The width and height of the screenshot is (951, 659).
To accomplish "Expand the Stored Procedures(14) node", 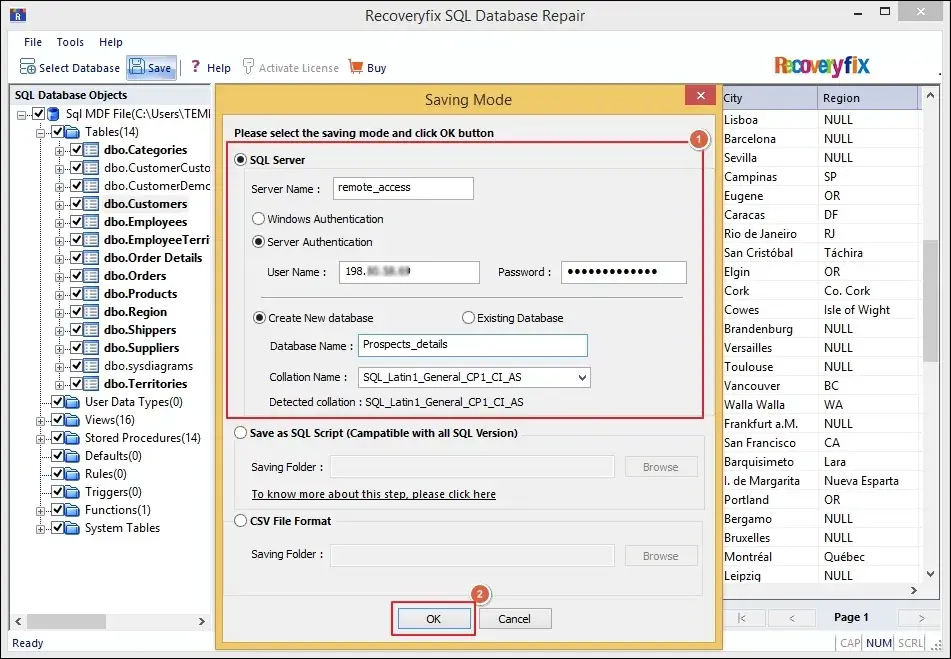I will [41, 439].
